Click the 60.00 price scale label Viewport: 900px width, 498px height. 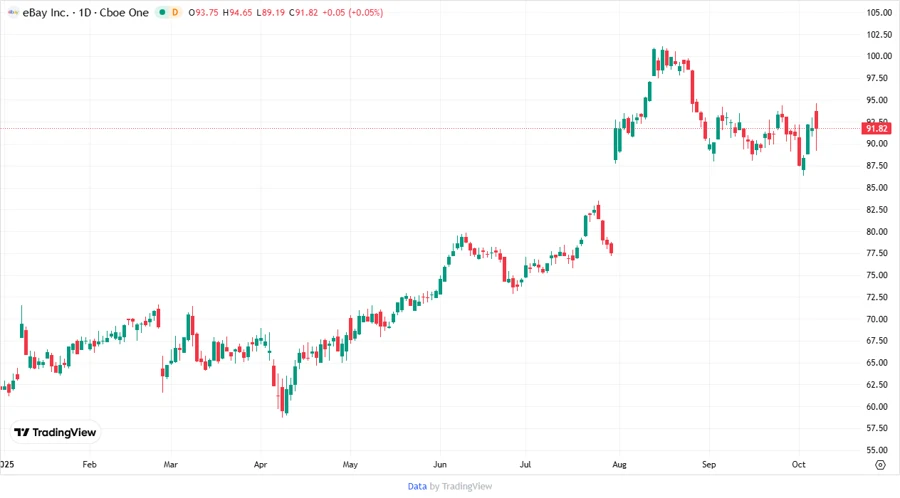[x=879, y=407]
